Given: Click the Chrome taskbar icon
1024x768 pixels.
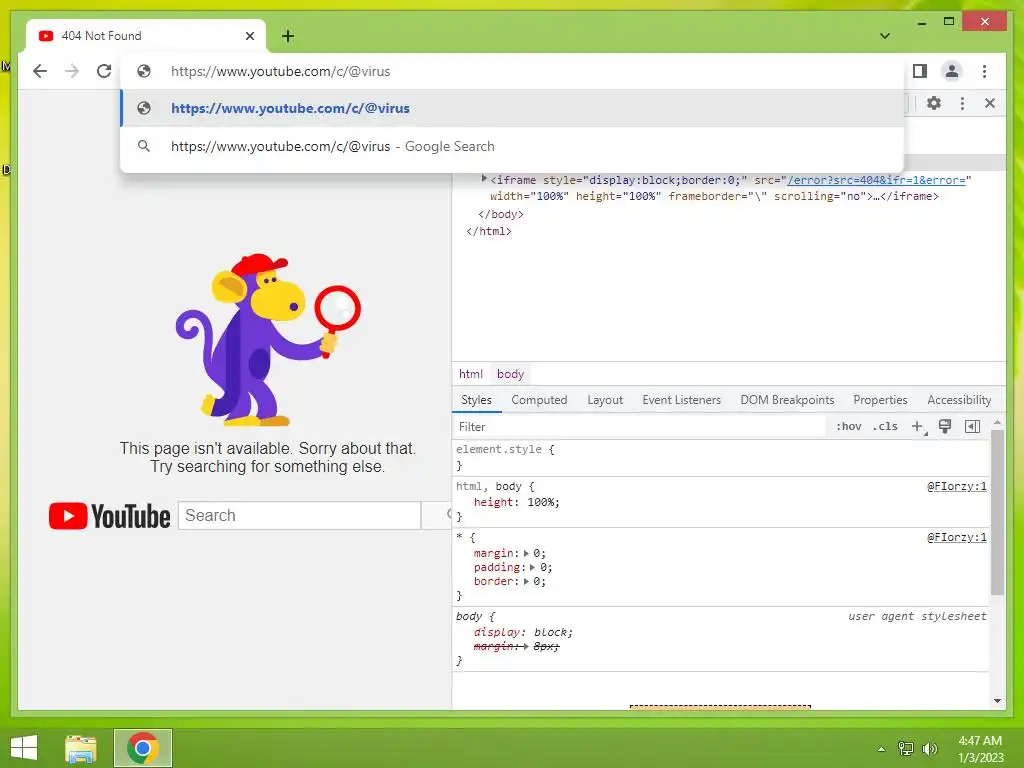Looking at the screenshot, I should 143,748.
